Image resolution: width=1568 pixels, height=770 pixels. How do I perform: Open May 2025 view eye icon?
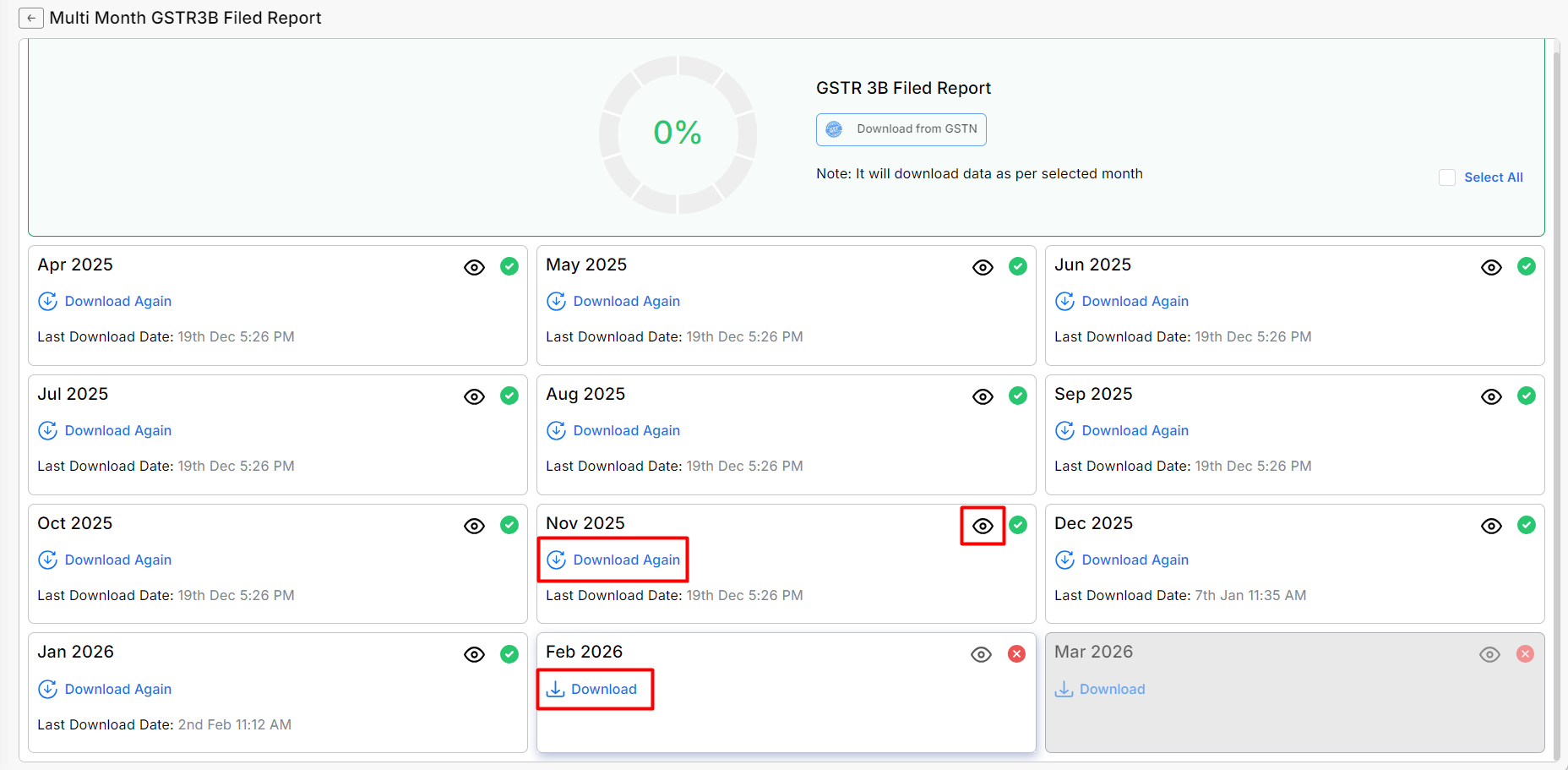pos(983,268)
